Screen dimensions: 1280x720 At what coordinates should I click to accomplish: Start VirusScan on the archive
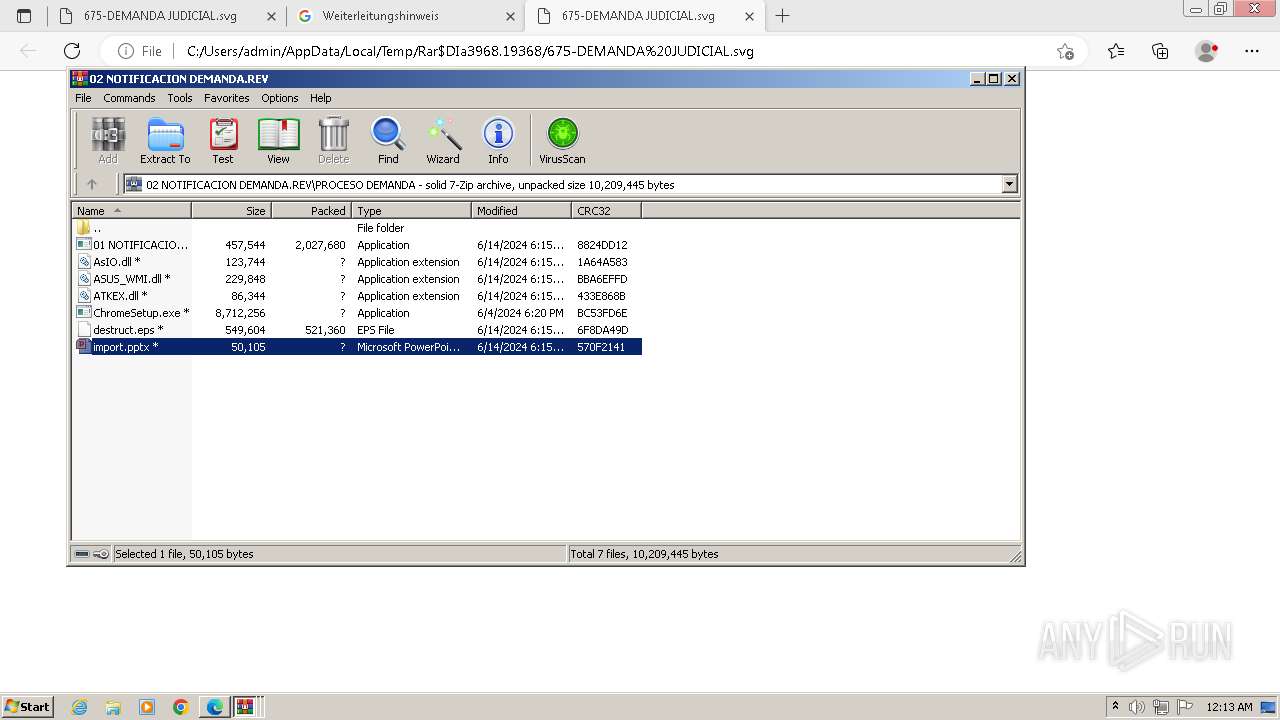pyautogui.click(x=562, y=140)
